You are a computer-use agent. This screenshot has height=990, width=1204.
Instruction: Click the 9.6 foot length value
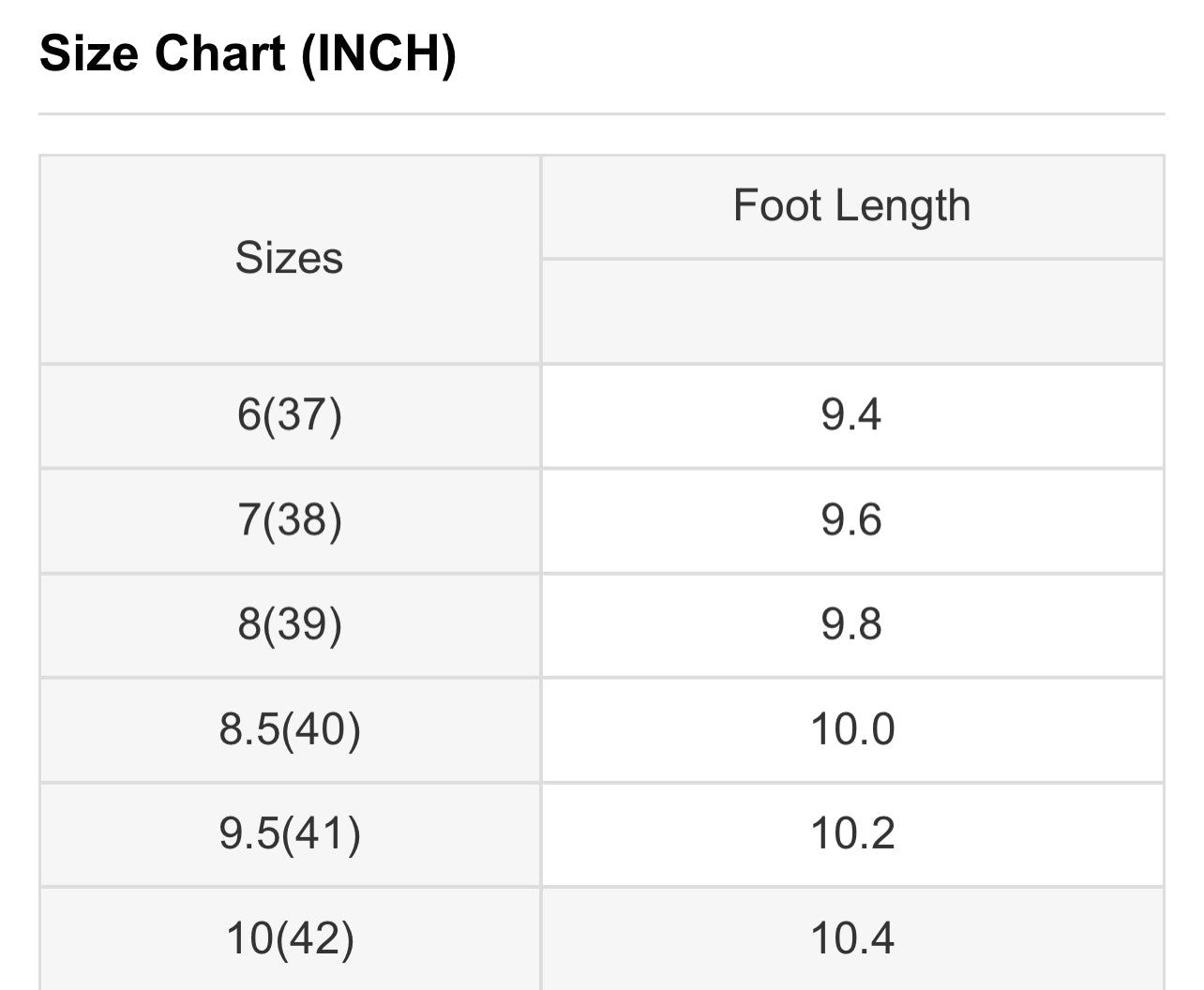point(851,519)
